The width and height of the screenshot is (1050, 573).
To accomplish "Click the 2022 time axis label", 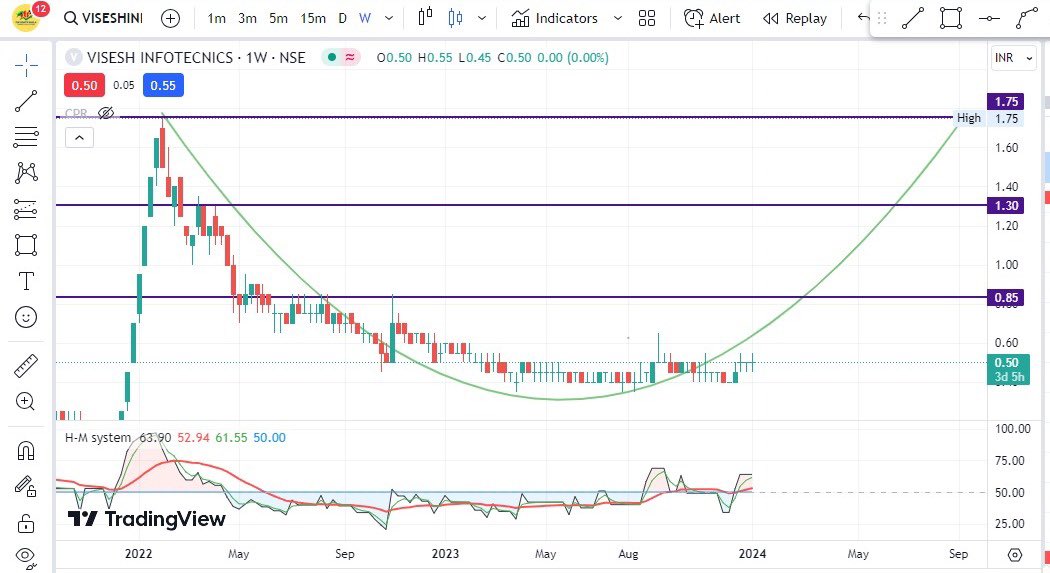I will [x=139, y=554].
